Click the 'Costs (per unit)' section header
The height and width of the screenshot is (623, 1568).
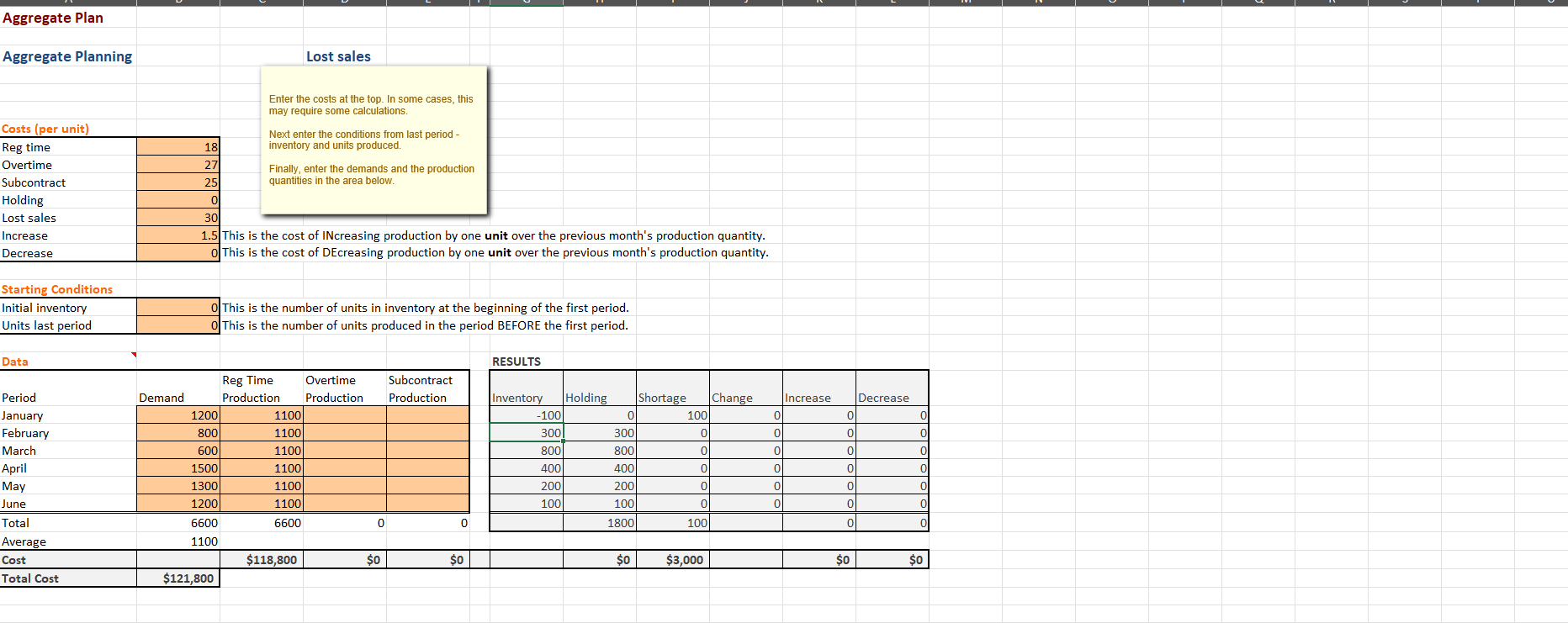[x=45, y=129]
